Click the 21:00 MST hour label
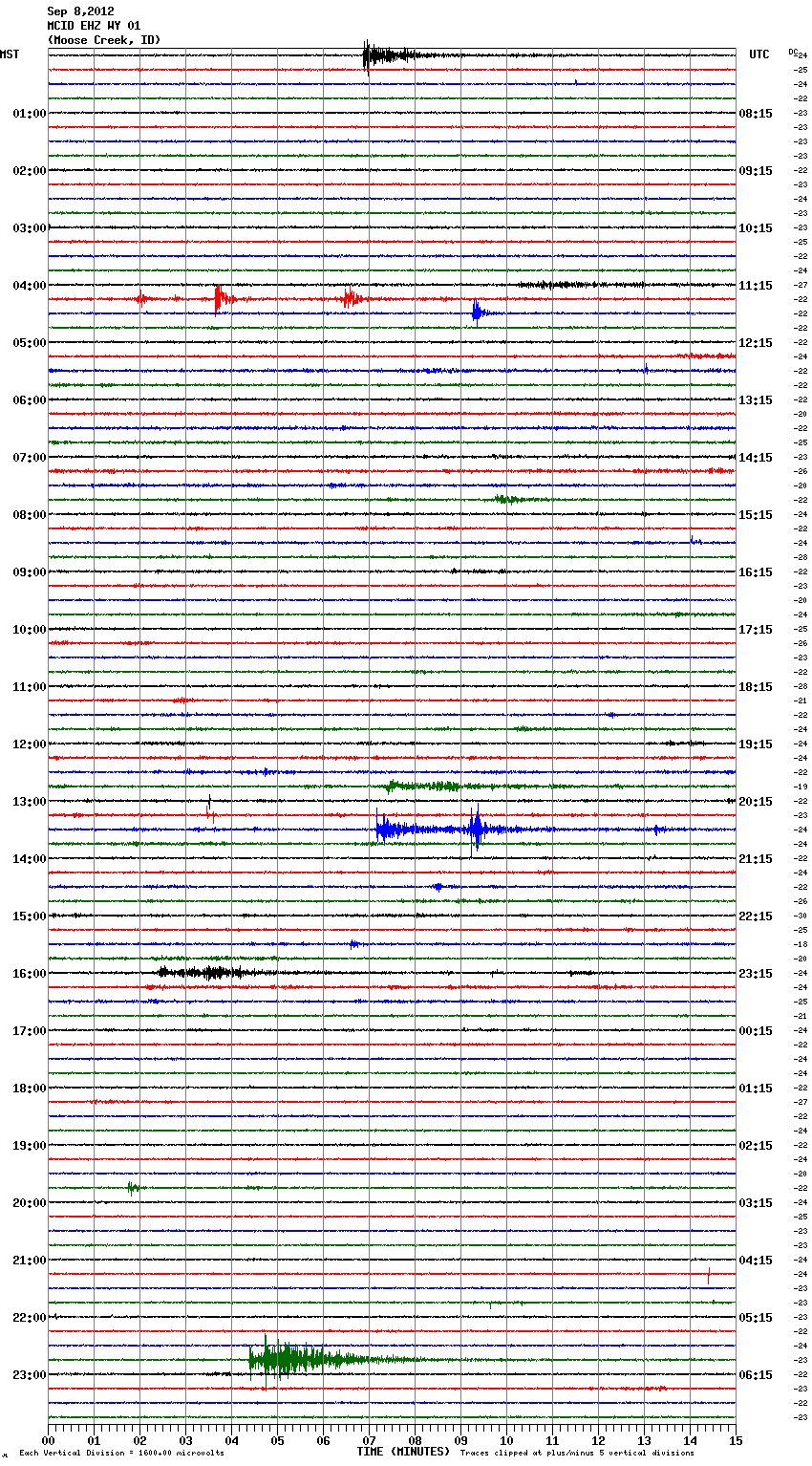 pyautogui.click(x=29, y=1261)
